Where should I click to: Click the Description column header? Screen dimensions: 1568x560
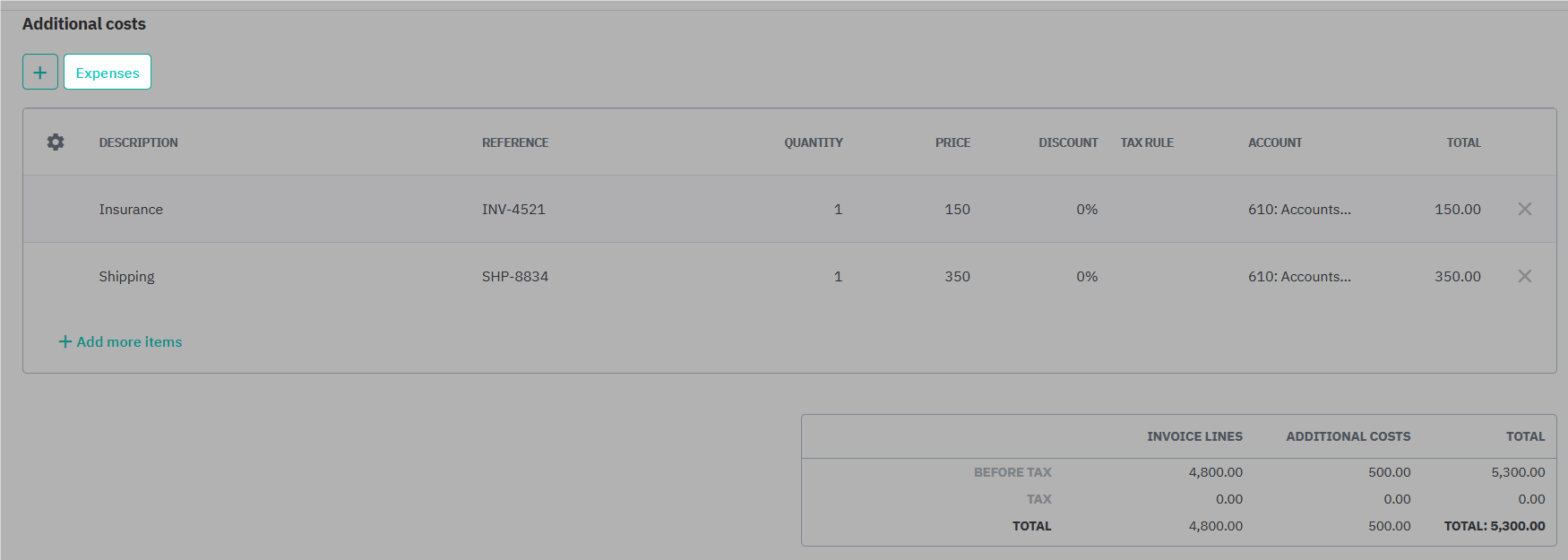click(138, 142)
